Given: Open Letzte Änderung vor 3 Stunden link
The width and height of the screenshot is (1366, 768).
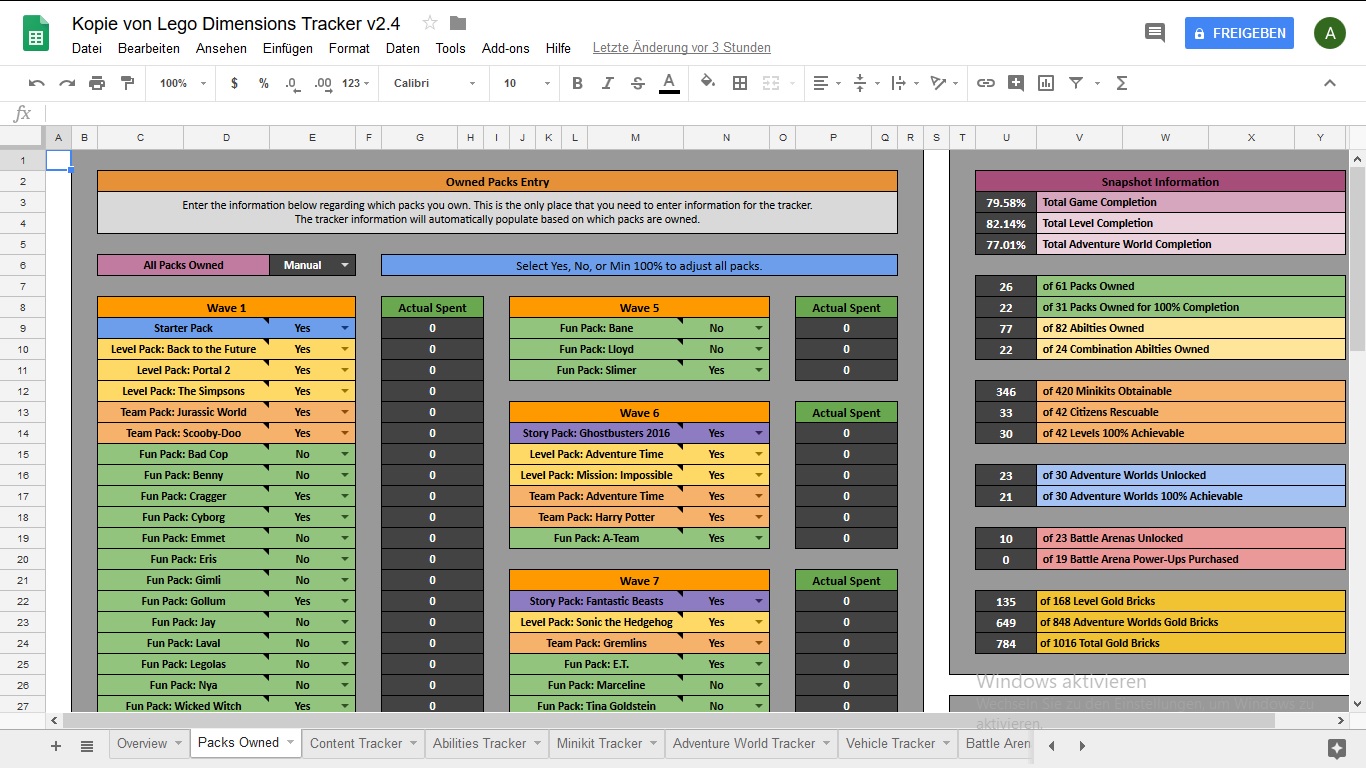Looking at the screenshot, I should tap(681, 48).
